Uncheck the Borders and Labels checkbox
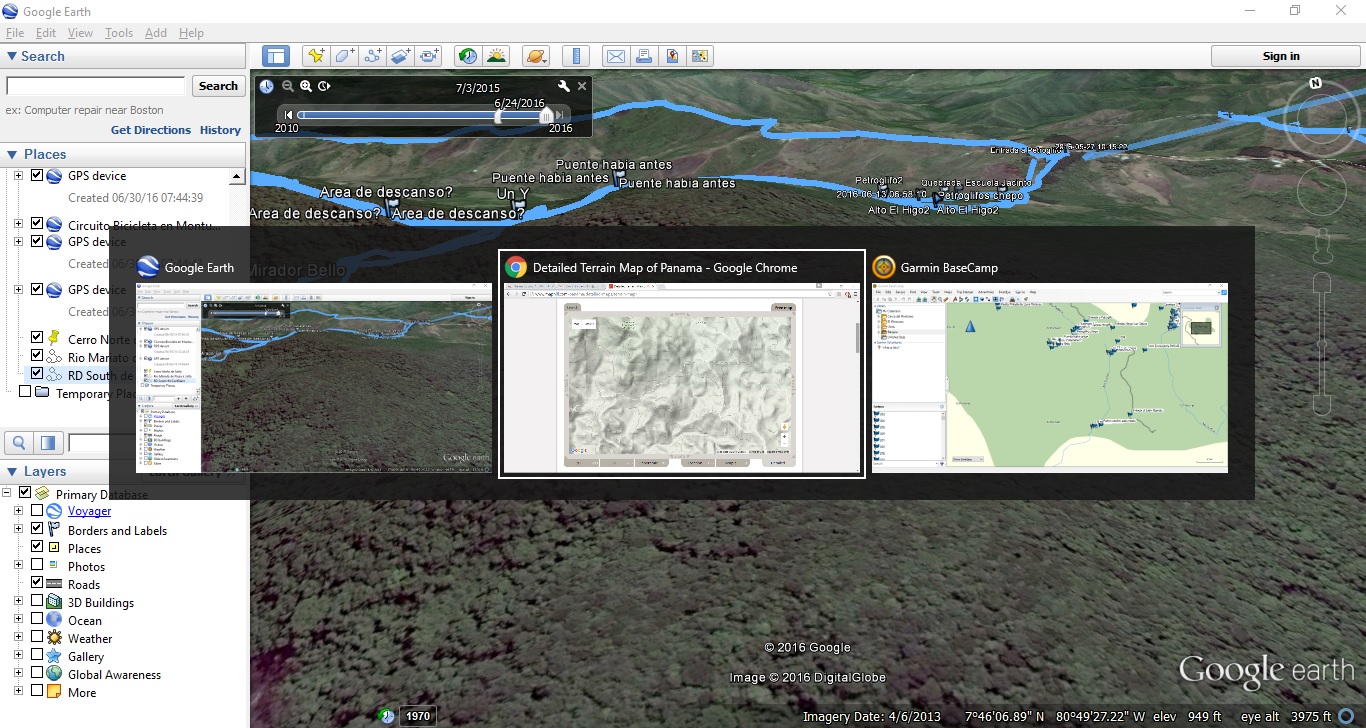Image resolution: width=1366 pixels, height=728 pixels. (37, 529)
